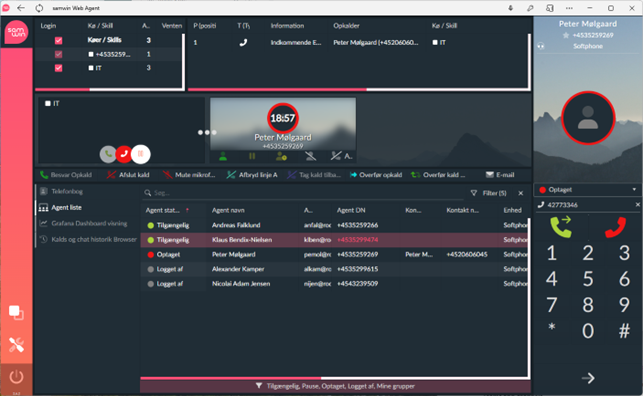Viewport: 643px width, 396px height.
Task: Click the Afslut kald button
Action: (x=128, y=175)
